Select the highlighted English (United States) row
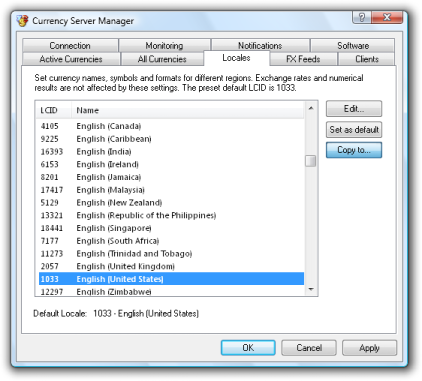Viewport: 422px width, 381px height. point(171,279)
